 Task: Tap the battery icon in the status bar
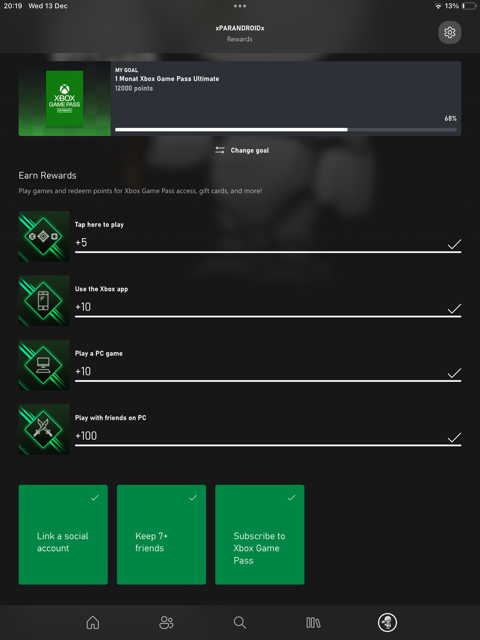[x=469, y=6]
